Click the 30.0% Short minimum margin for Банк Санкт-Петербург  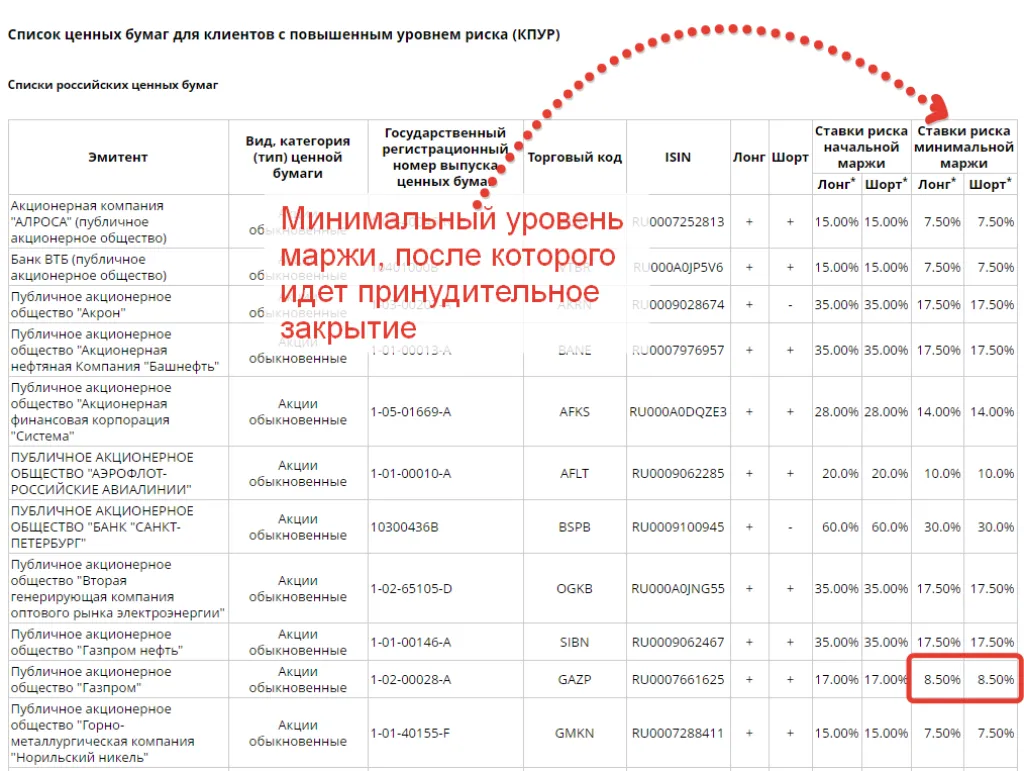990,527
